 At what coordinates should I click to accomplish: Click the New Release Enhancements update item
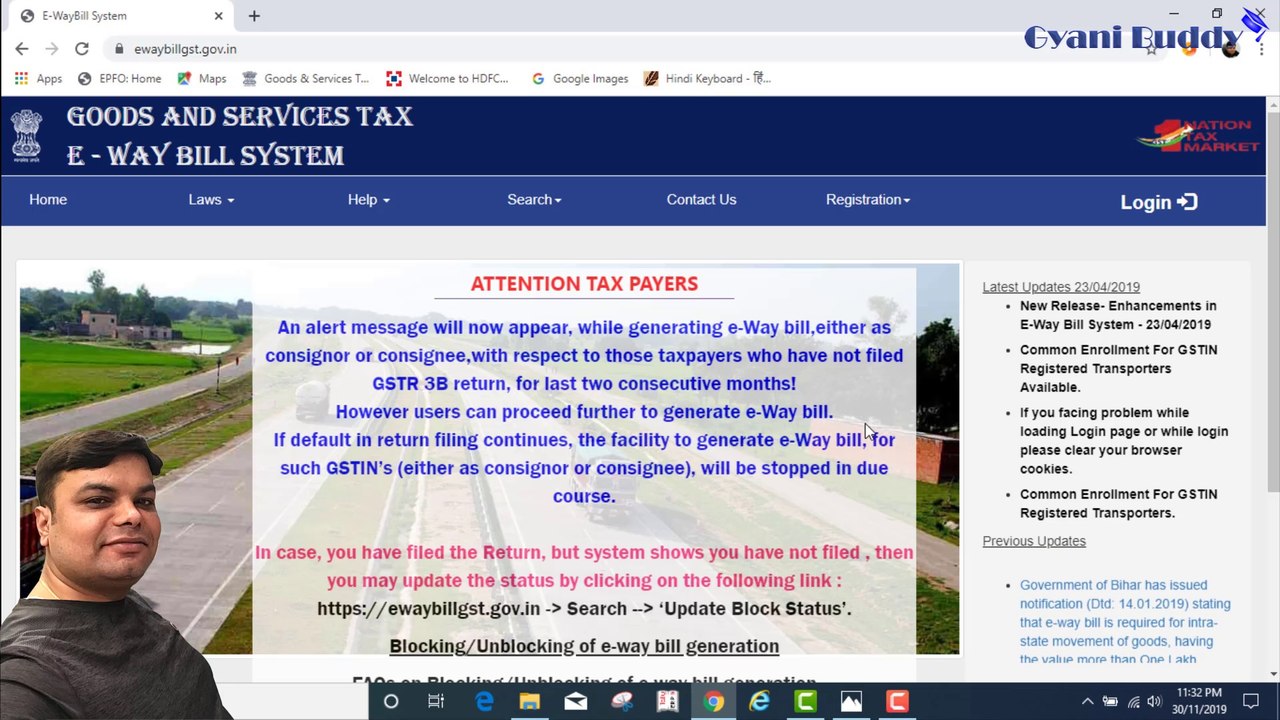click(x=1118, y=315)
